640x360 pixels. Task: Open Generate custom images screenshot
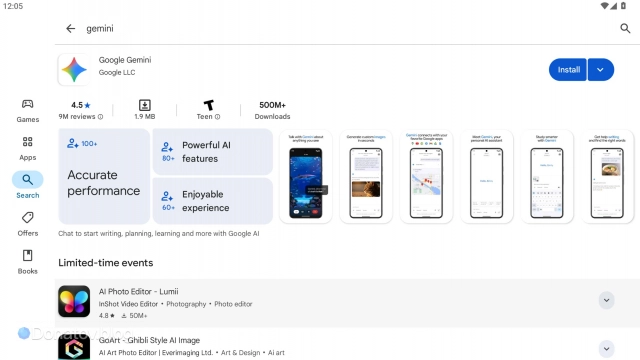366,176
